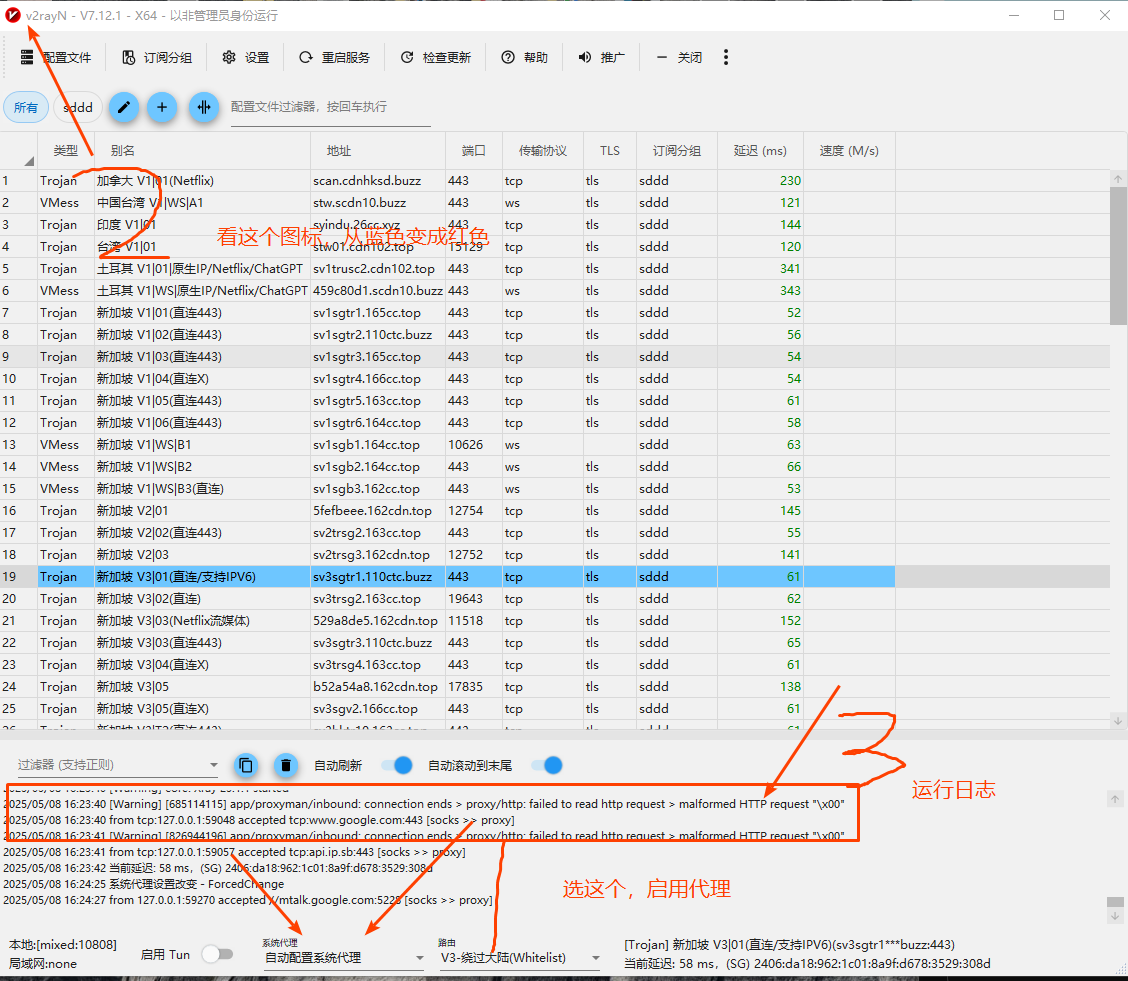This screenshot has width=1128, height=981.
Task: Open the 过滤器 (支持正则) log filter dropdown
Action: [x=118, y=765]
